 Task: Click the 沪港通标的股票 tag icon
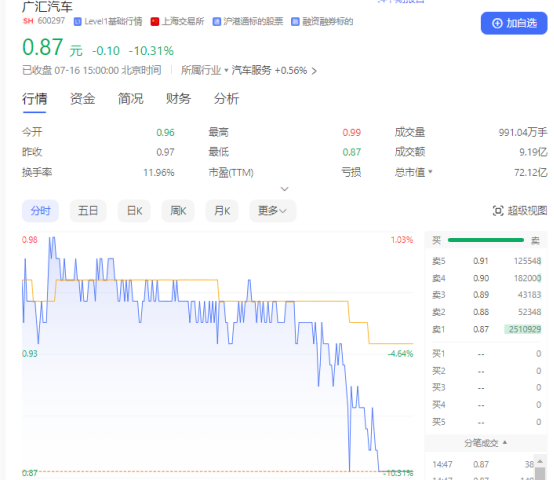(216, 22)
